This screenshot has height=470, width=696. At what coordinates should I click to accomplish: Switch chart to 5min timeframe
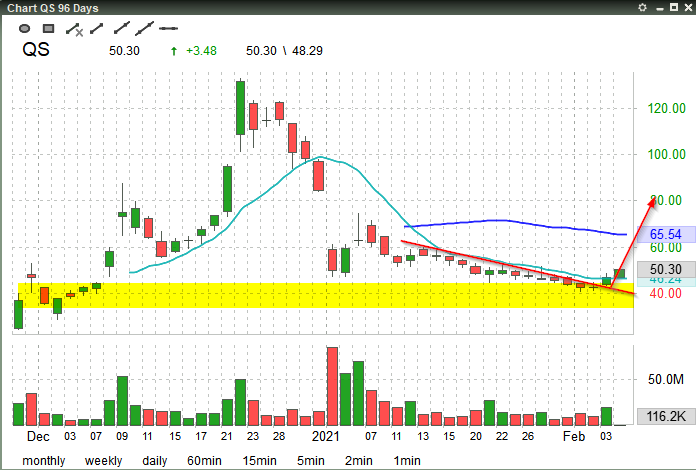[310, 461]
